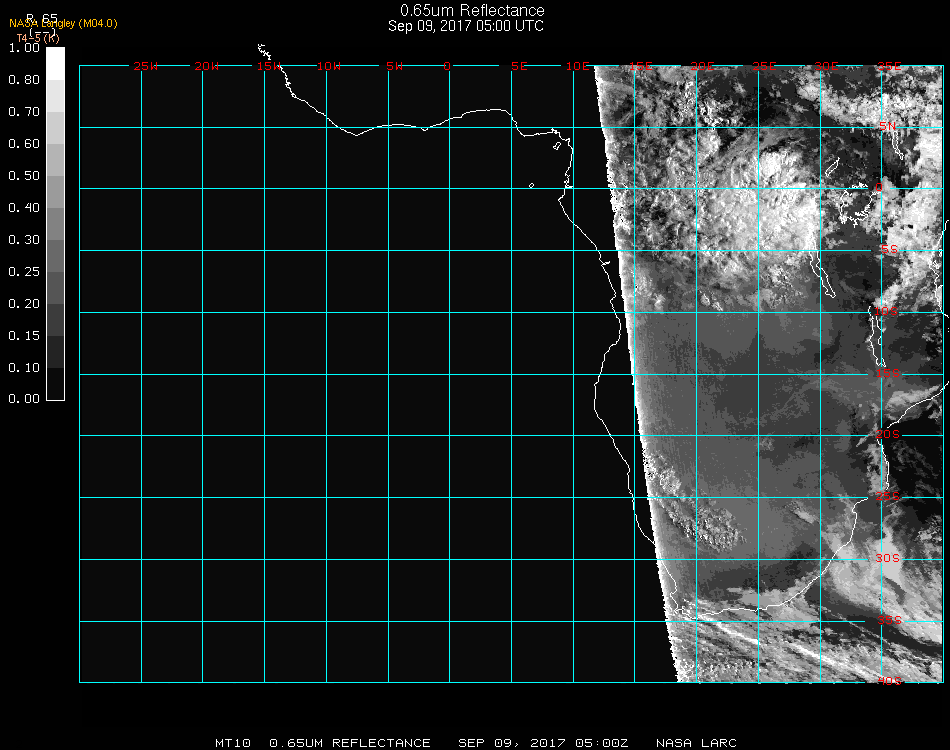Click the 15S latitude label
The height and width of the screenshot is (750, 950).
(x=888, y=373)
